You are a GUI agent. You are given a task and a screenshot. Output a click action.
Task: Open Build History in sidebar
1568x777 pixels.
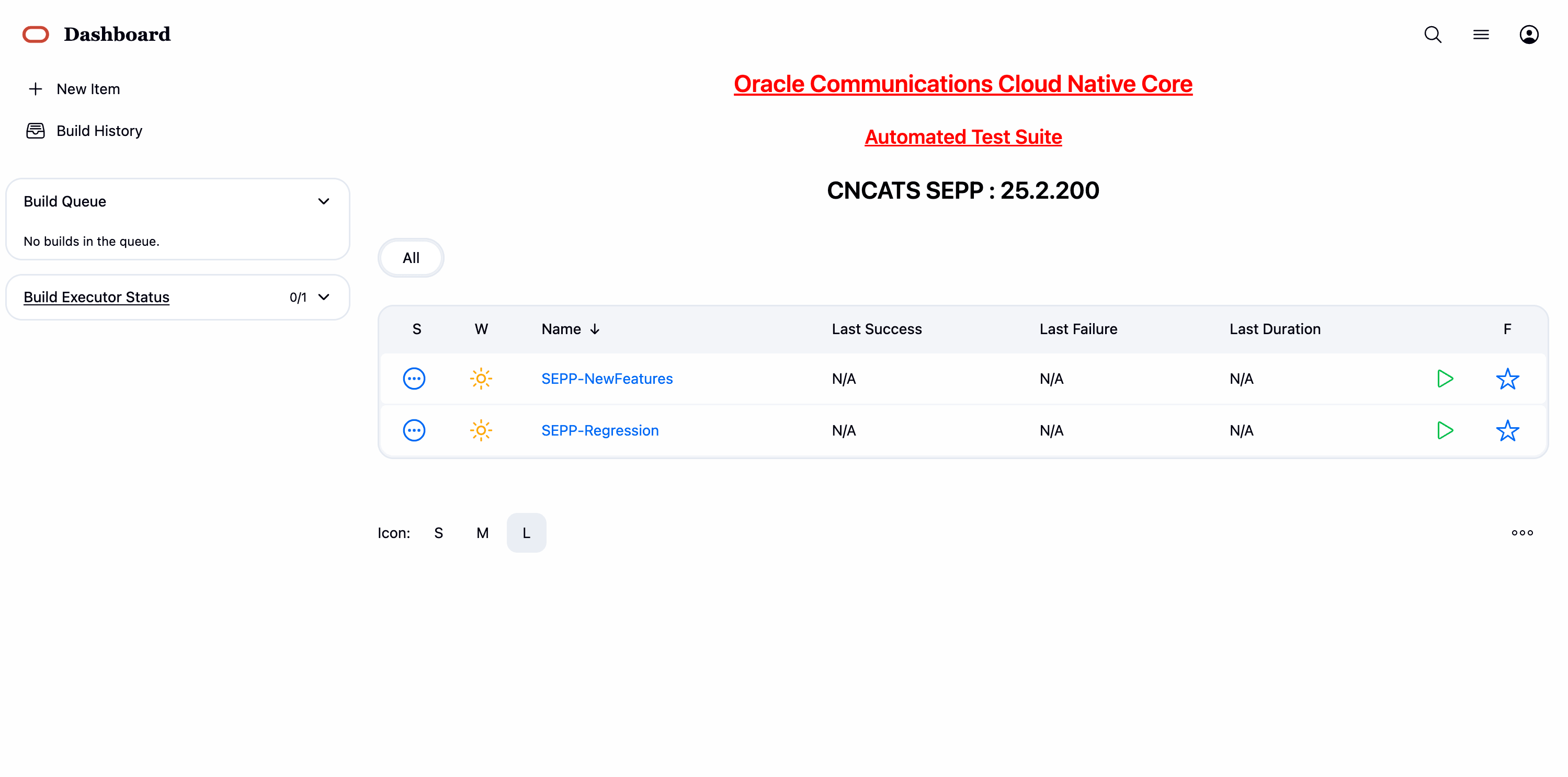tap(99, 131)
